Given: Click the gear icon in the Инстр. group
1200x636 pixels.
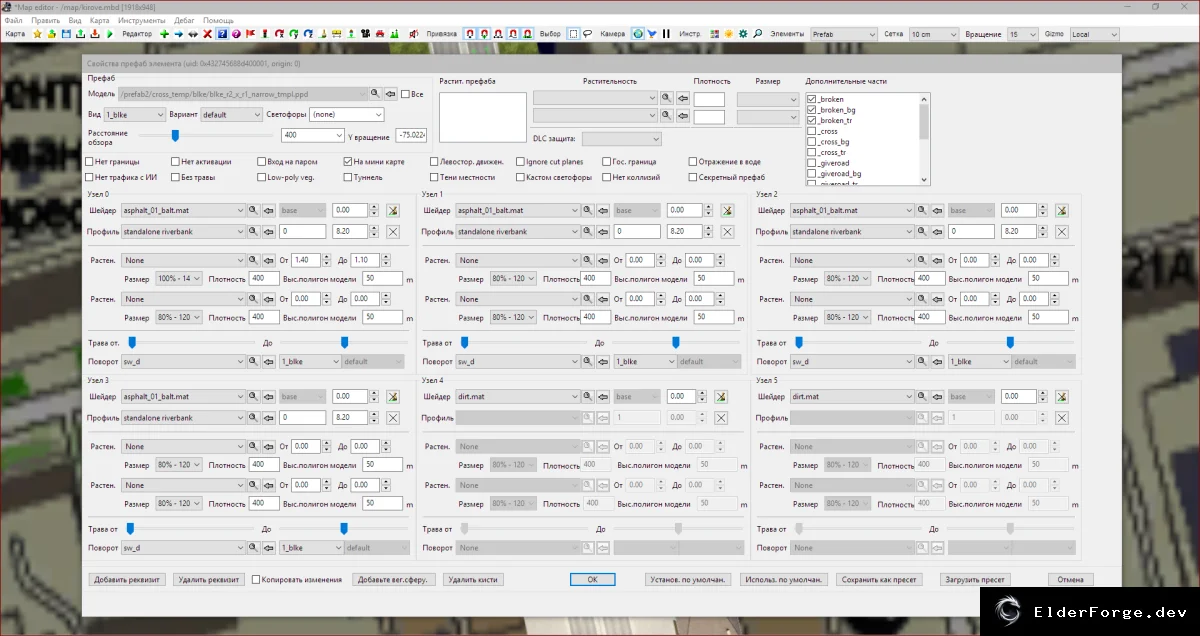Looking at the screenshot, I should pos(743,34).
